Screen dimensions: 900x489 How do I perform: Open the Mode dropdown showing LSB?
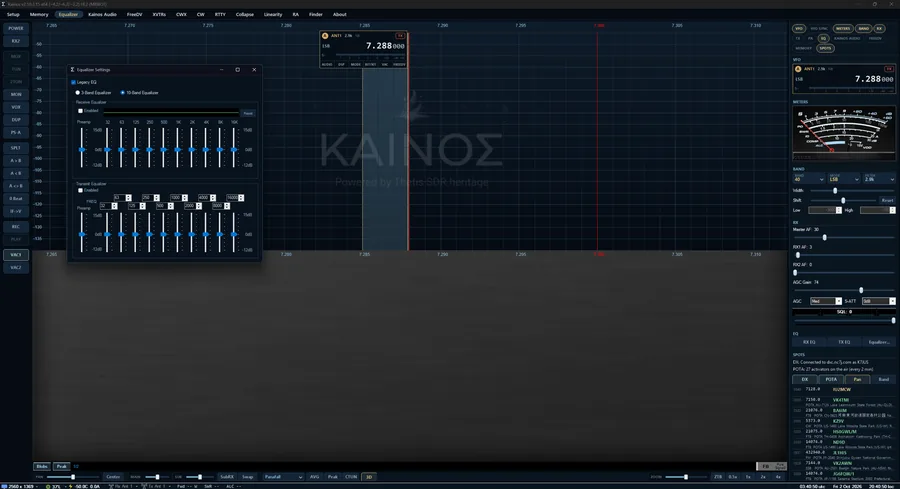tap(843, 179)
